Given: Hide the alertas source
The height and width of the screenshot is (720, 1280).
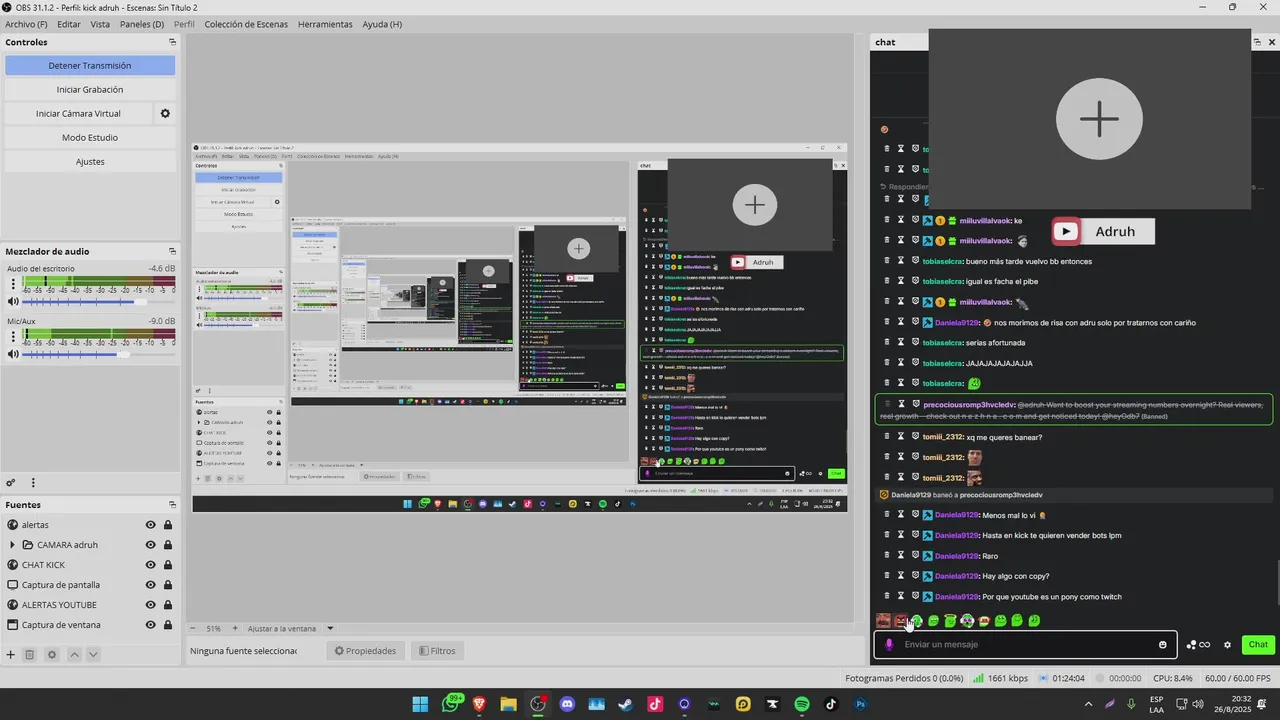Looking at the screenshot, I should [x=150, y=525].
